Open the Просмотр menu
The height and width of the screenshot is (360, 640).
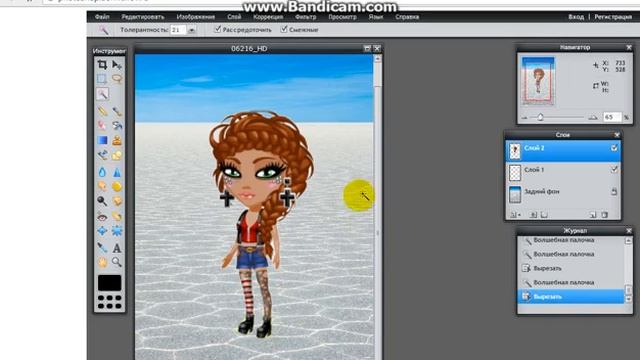342,17
